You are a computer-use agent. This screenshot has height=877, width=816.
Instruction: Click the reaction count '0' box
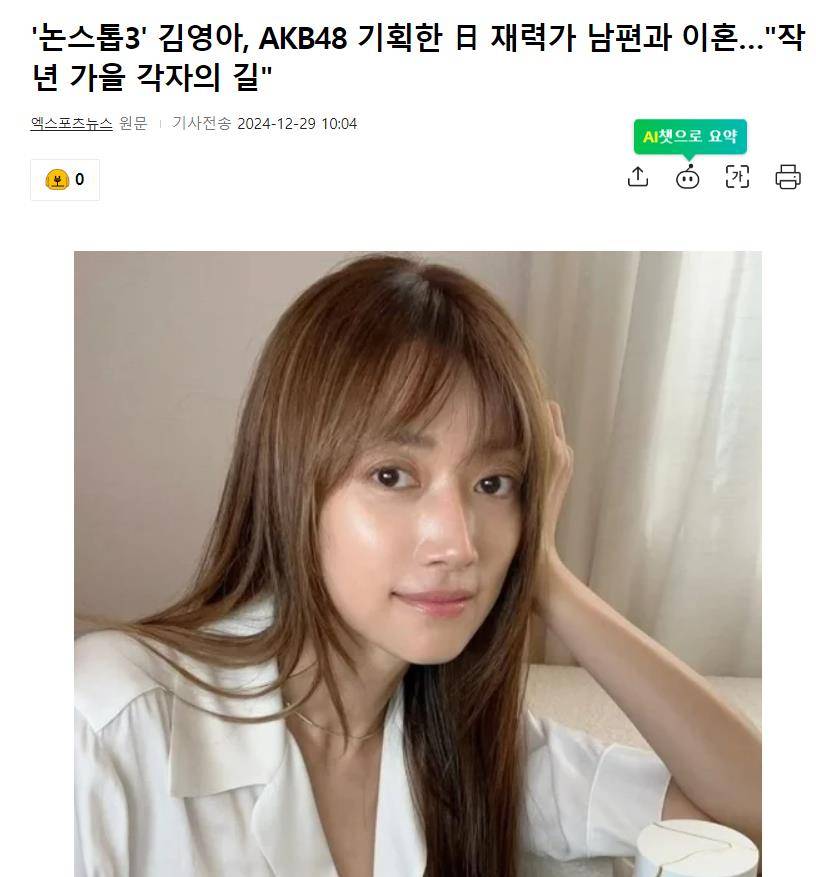click(x=65, y=180)
